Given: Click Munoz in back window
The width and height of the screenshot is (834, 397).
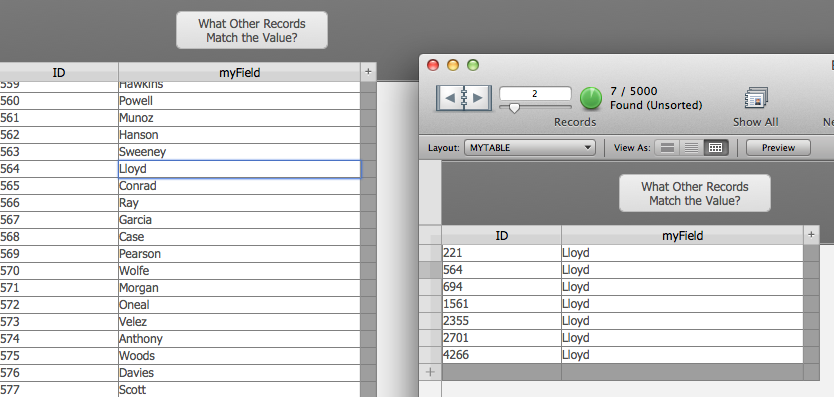Looking at the screenshot, I should coord(239,118).
